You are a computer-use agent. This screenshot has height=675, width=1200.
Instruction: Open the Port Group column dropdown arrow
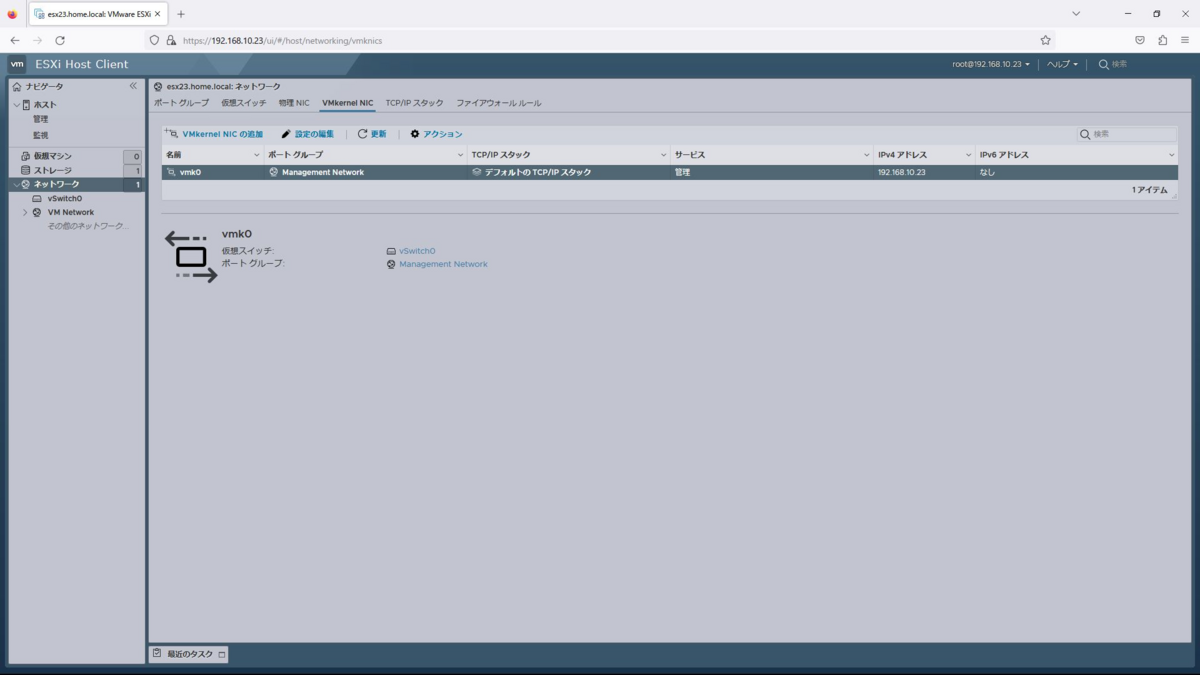[460, 155]
